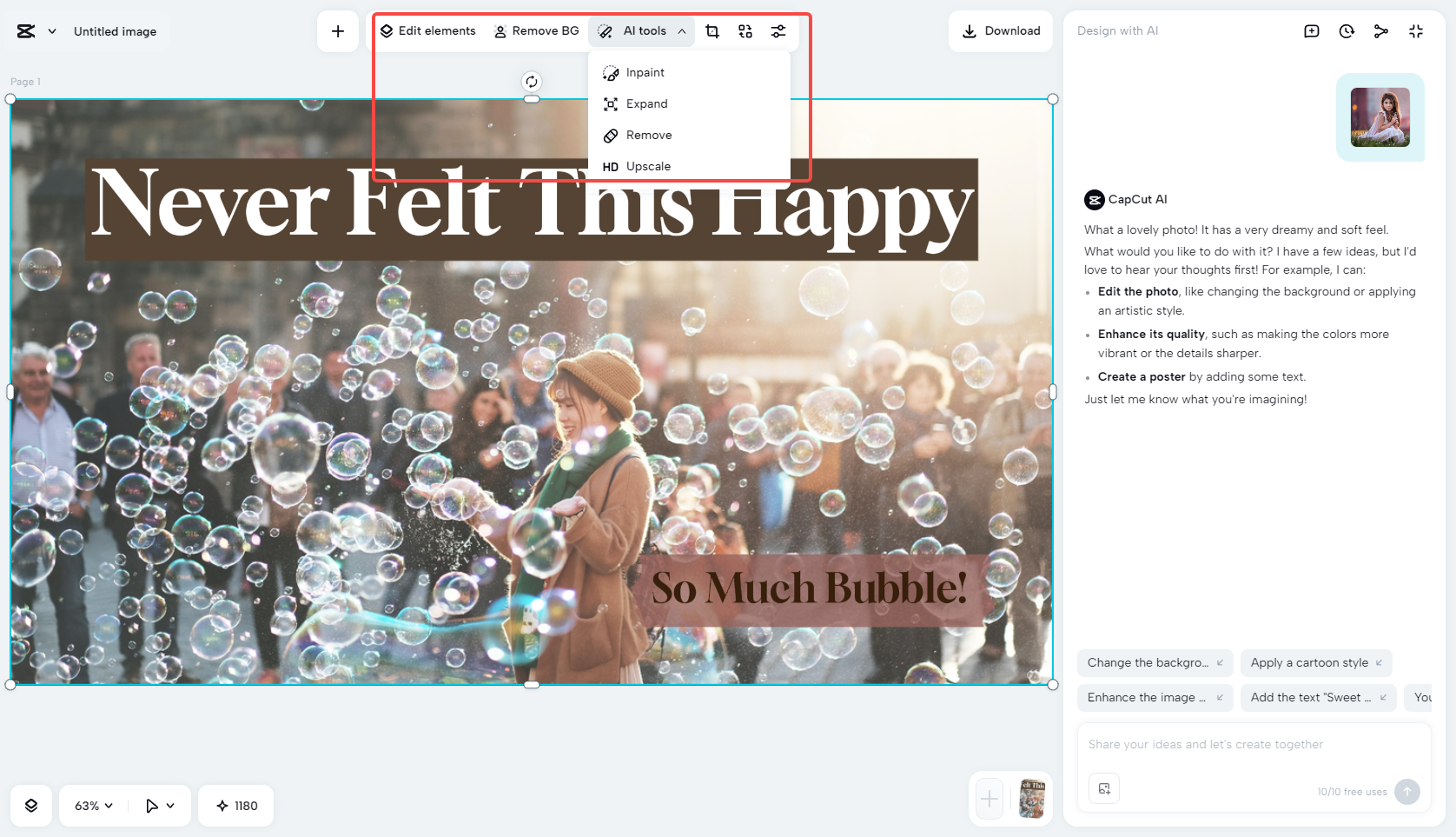This screenshot has width=1456, height=837.
Task: Click the AI credits sparkle icon showing 1180
Action: tap(235, 806)
